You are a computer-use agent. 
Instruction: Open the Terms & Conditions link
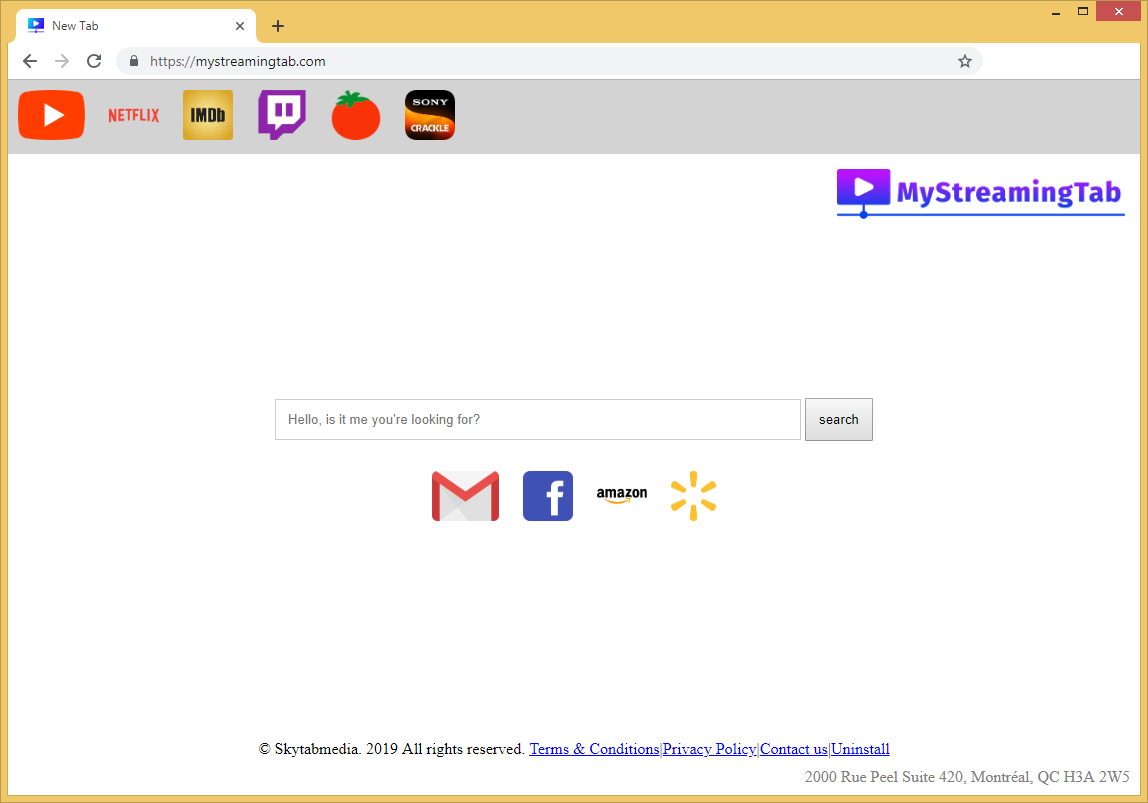[x=594, y=749]
